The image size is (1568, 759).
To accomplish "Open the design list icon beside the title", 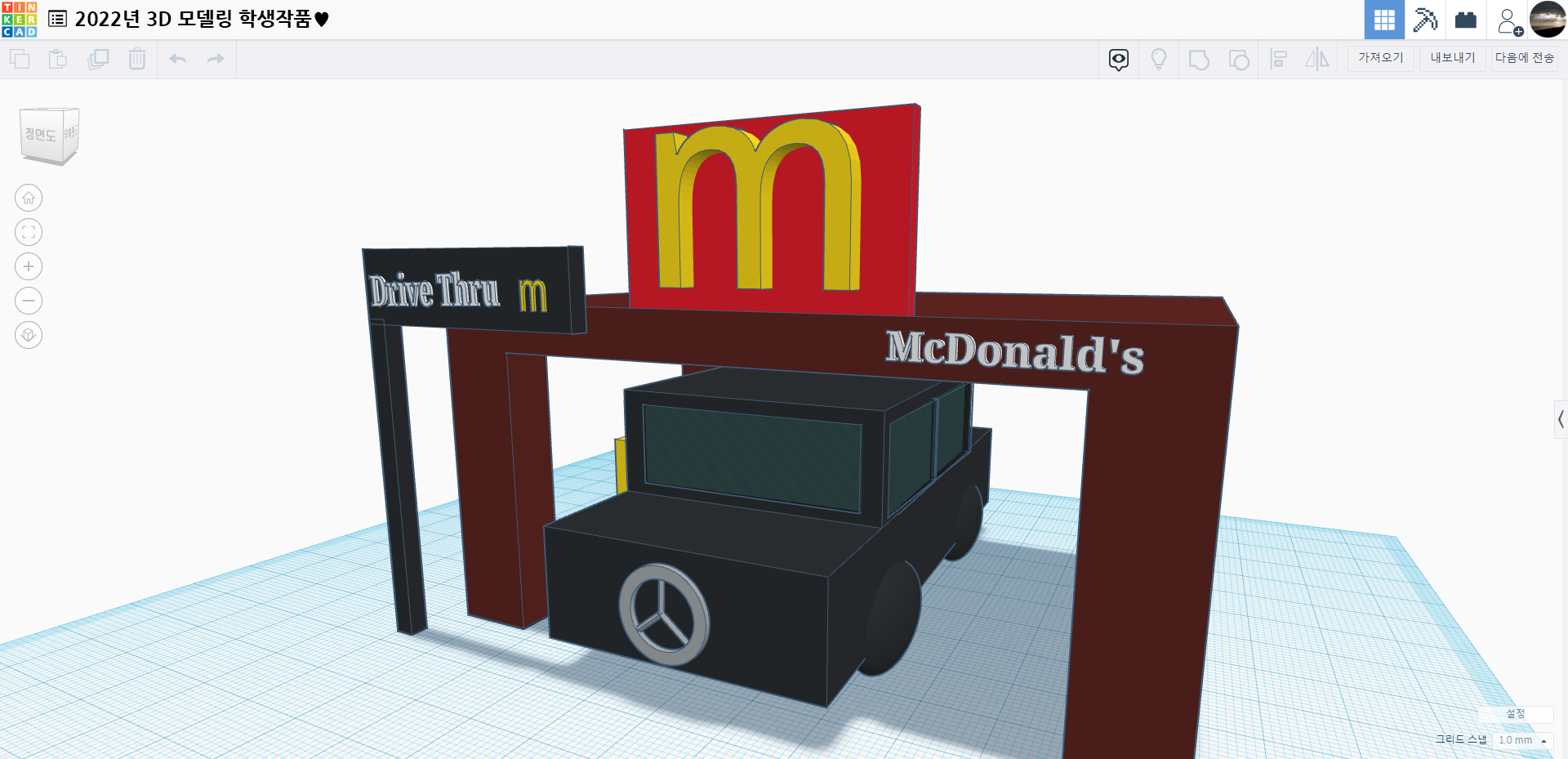I will (x=57, y=19).
